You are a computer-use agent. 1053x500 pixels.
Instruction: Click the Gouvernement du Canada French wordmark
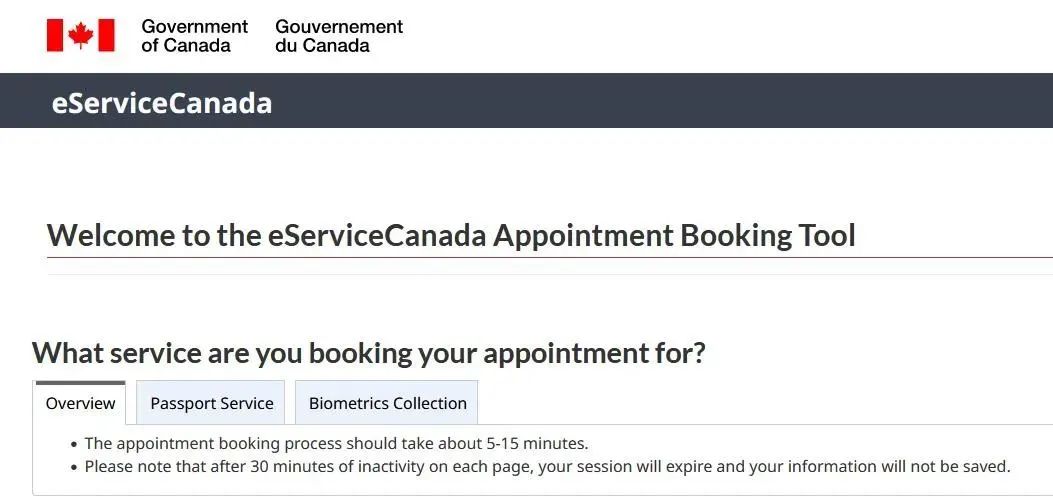[x=339, y=36]
